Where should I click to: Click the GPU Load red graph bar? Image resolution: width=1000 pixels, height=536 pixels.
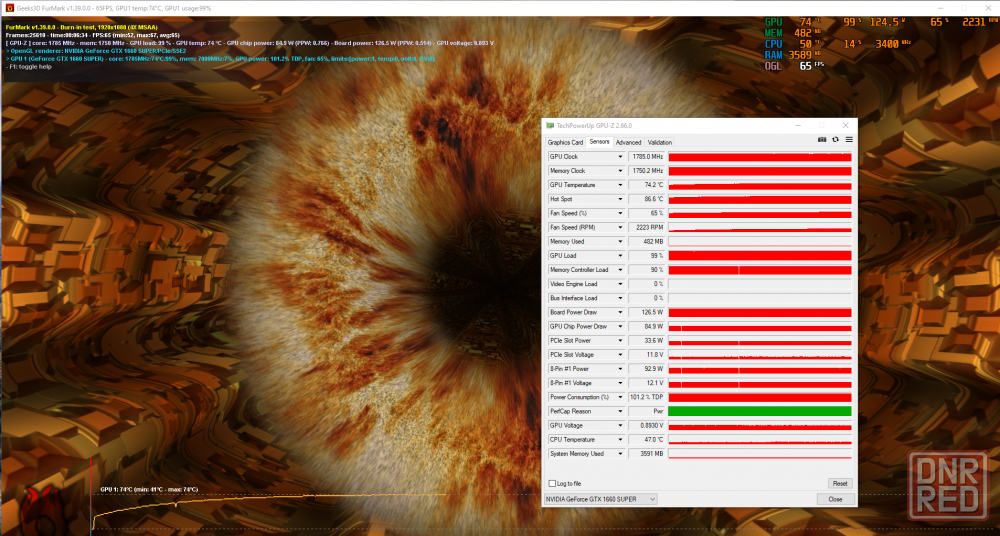coord(760,256)
